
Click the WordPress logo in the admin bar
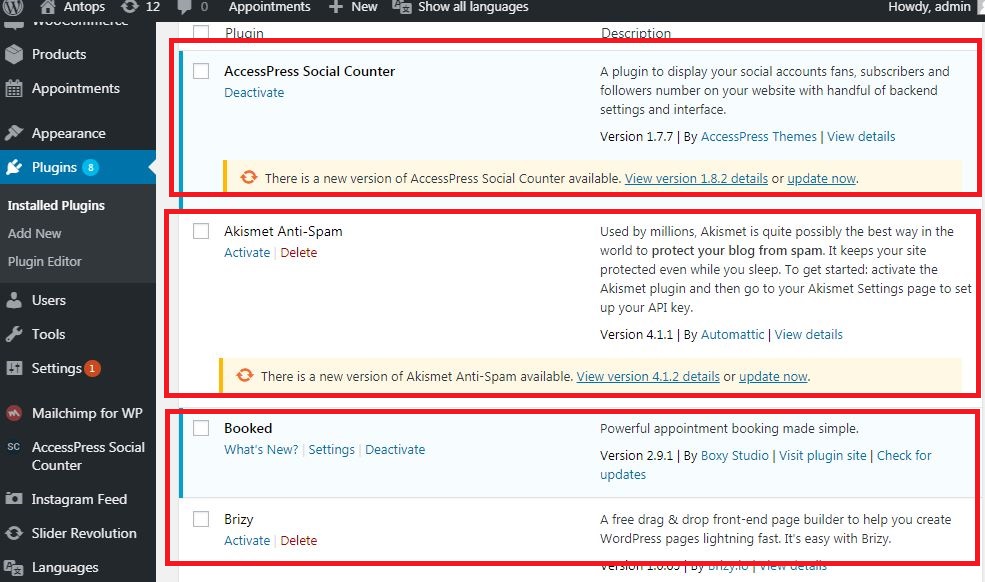tap(13, 7)
